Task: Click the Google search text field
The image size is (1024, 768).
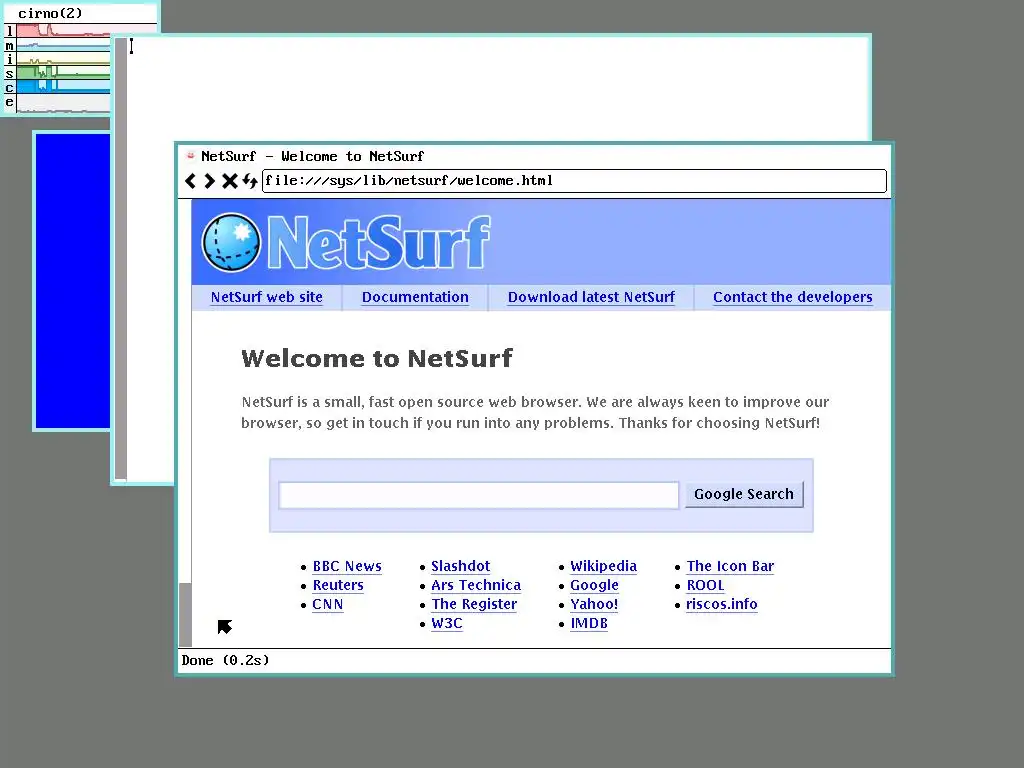Action: pyautogui.click(x=479, y=495)
